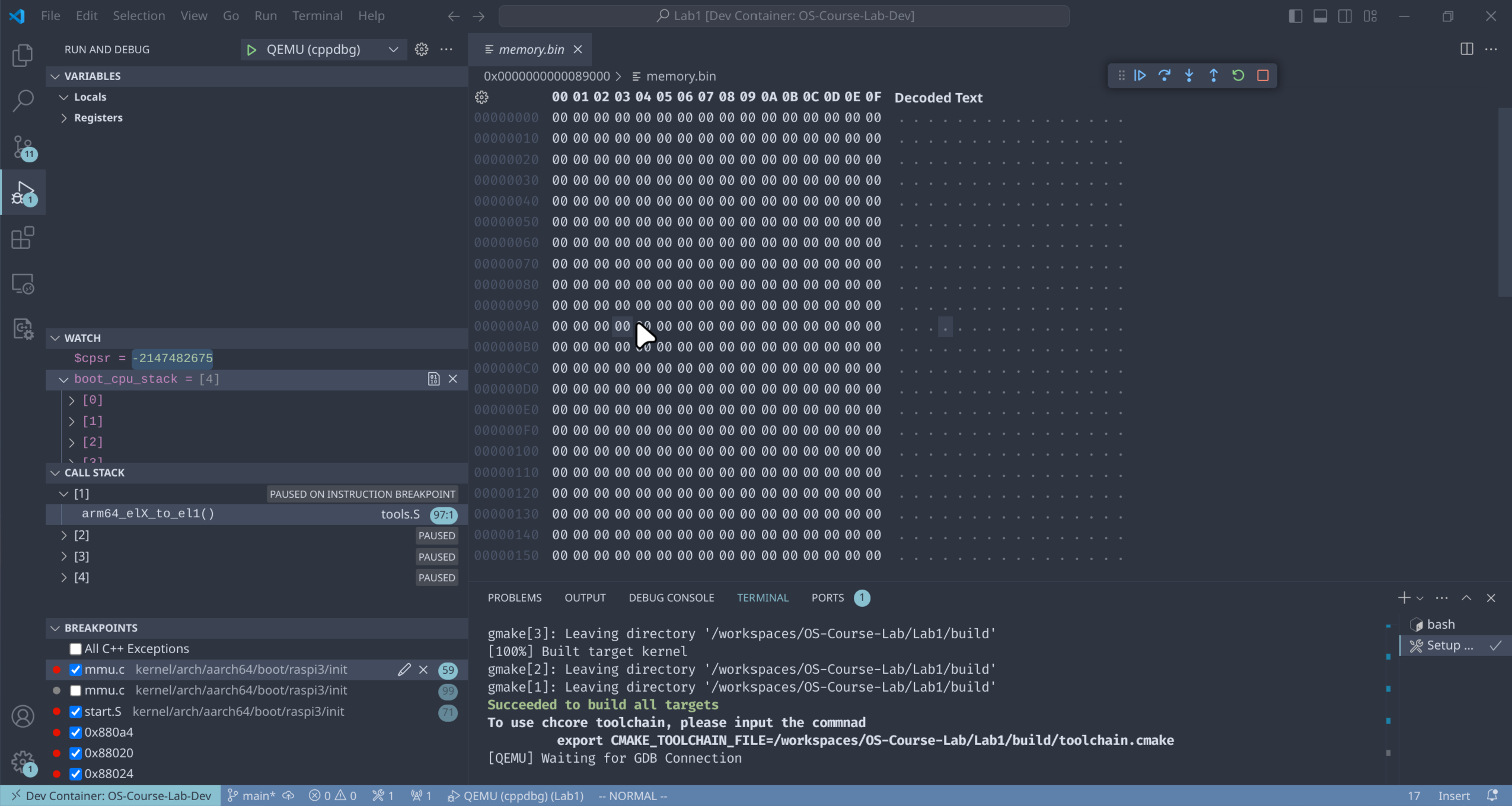
Task: Click address 0x00000080 in memory viewer
Action: click(505, 284)
